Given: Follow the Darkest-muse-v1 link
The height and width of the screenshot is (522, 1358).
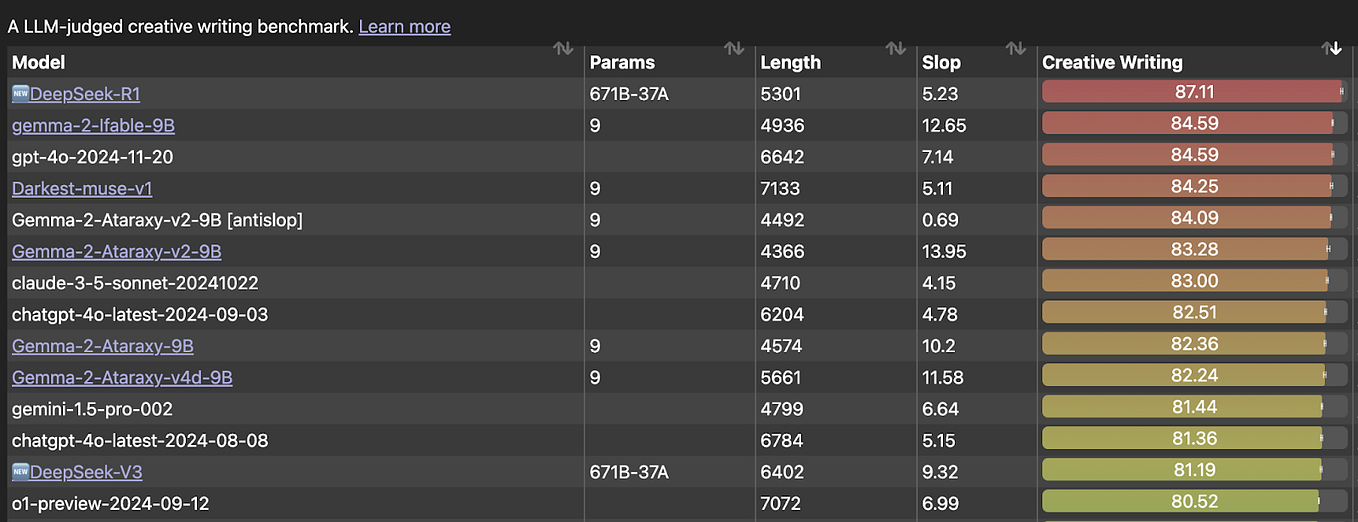Looking at the screenshot, I should [x=82, y=188].
